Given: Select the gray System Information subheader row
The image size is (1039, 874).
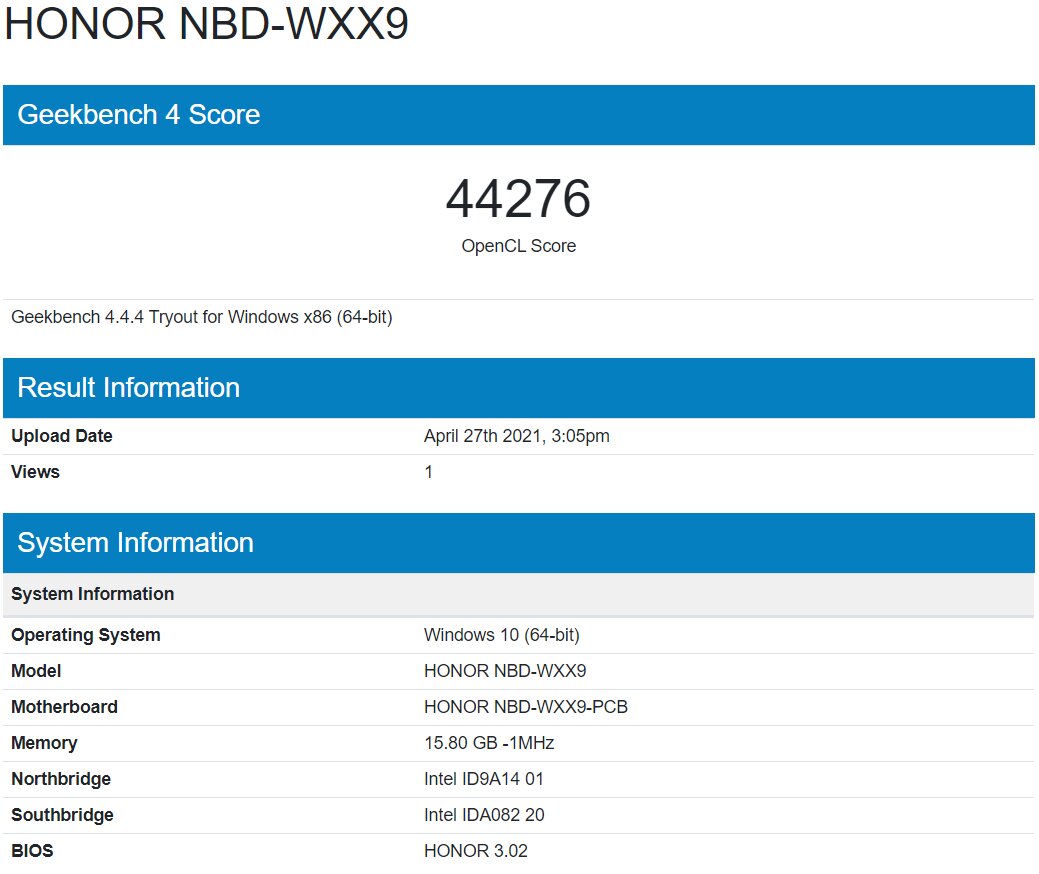Looking at the screenshot, I should 519,594.
